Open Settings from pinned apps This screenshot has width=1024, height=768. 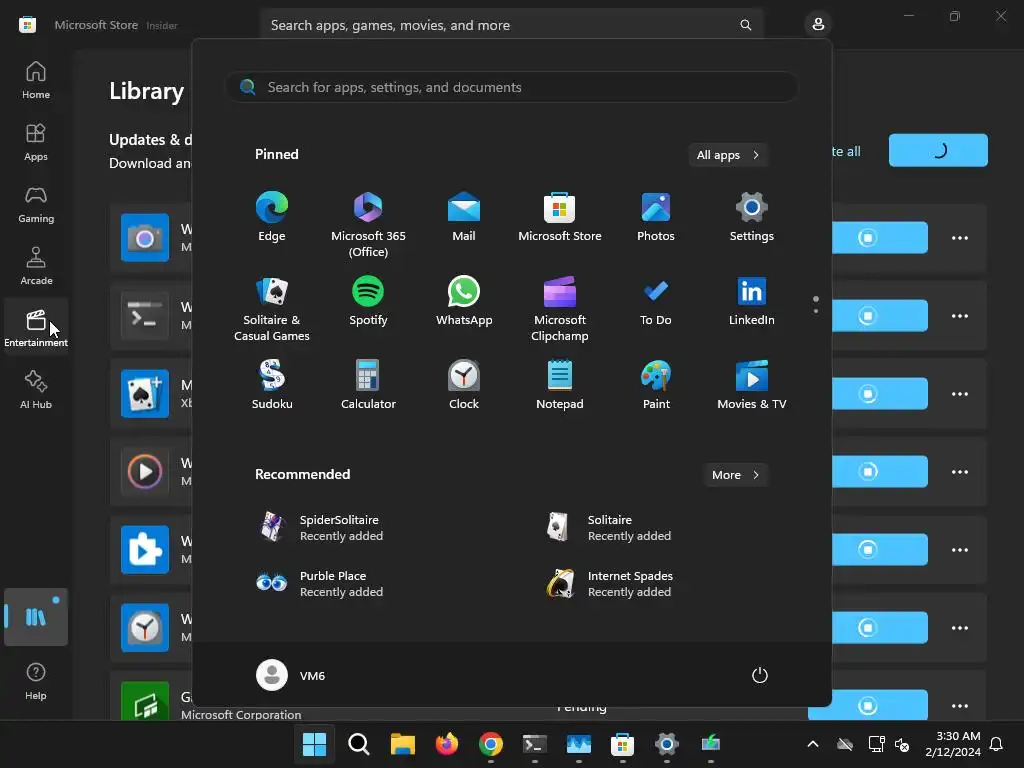click(x=751, y=217)
